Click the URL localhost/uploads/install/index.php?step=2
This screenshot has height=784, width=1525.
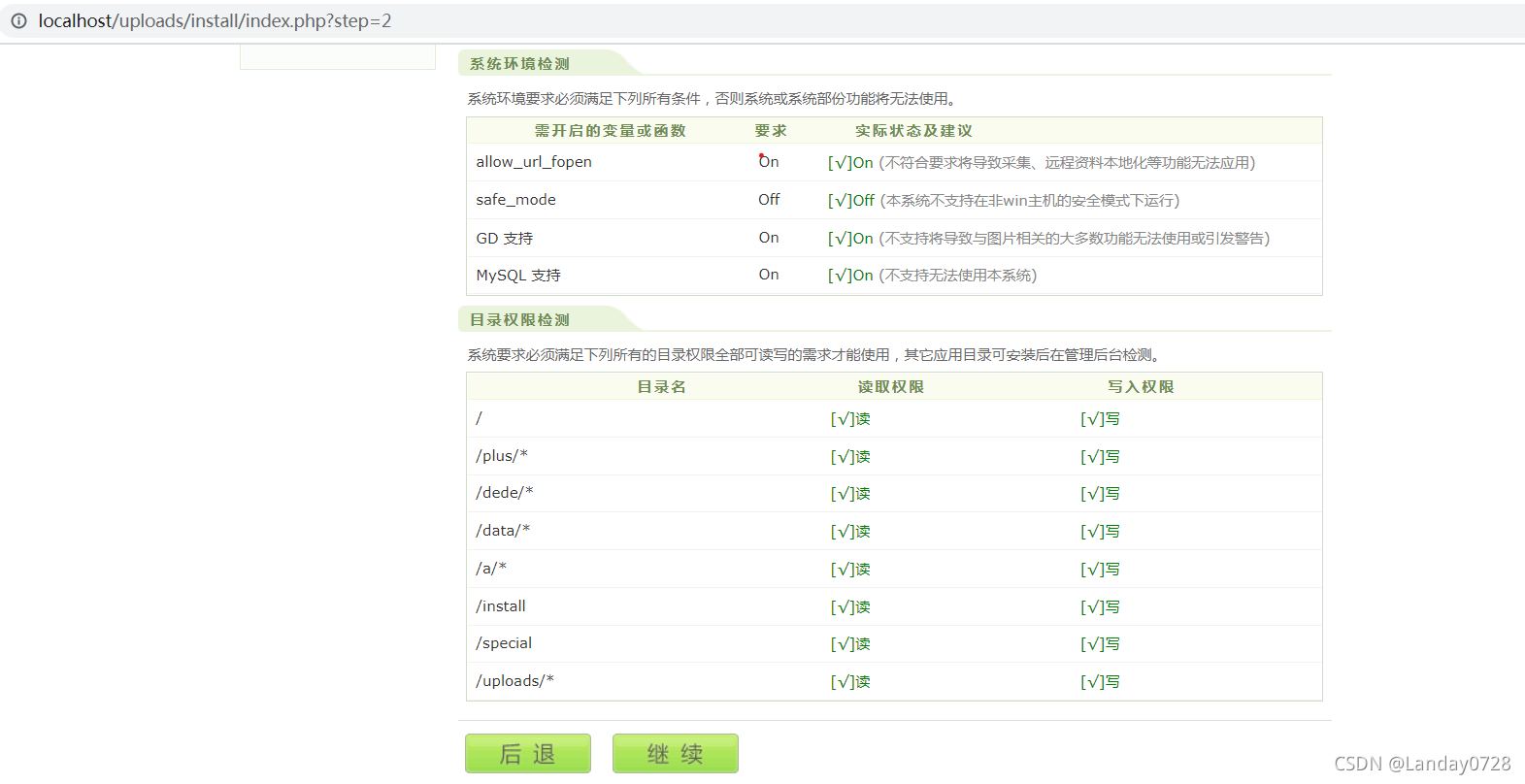tap(215, 20)
